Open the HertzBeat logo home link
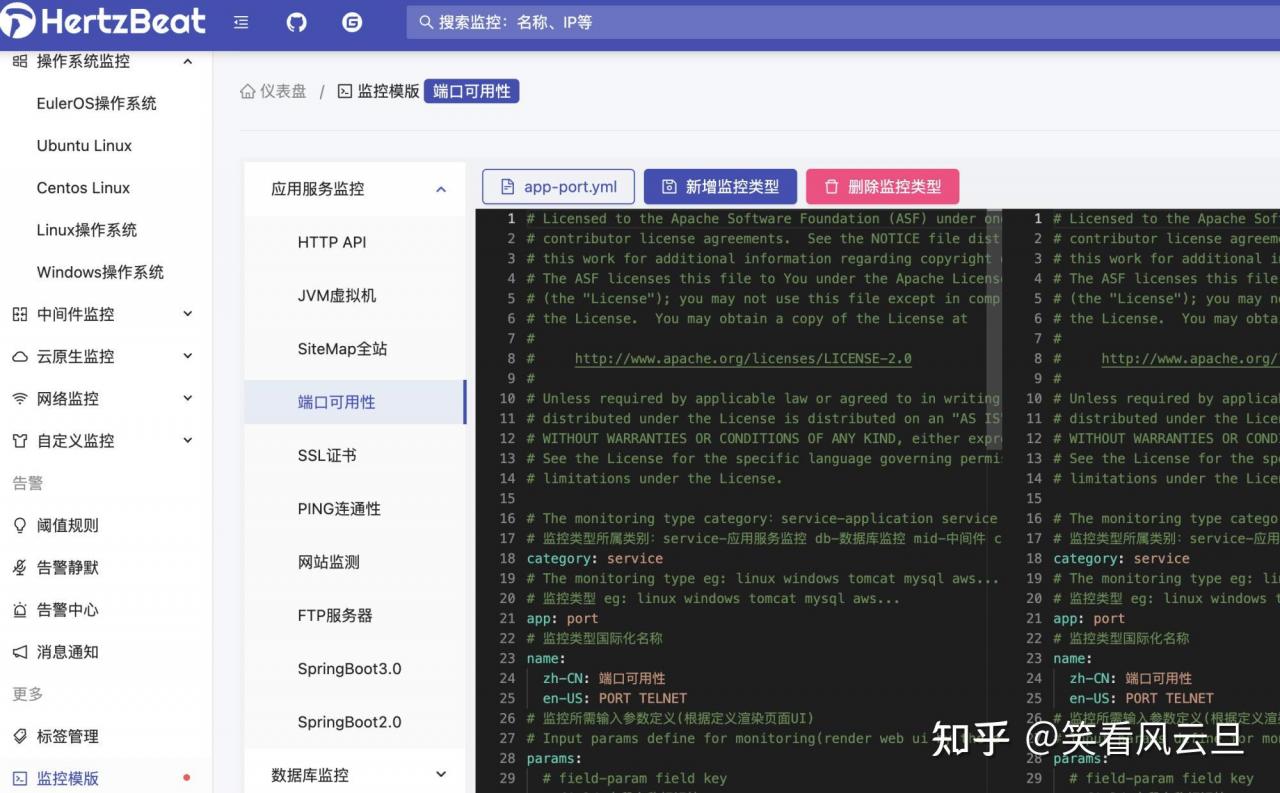The image size is (1280, 793). [103, 21]
